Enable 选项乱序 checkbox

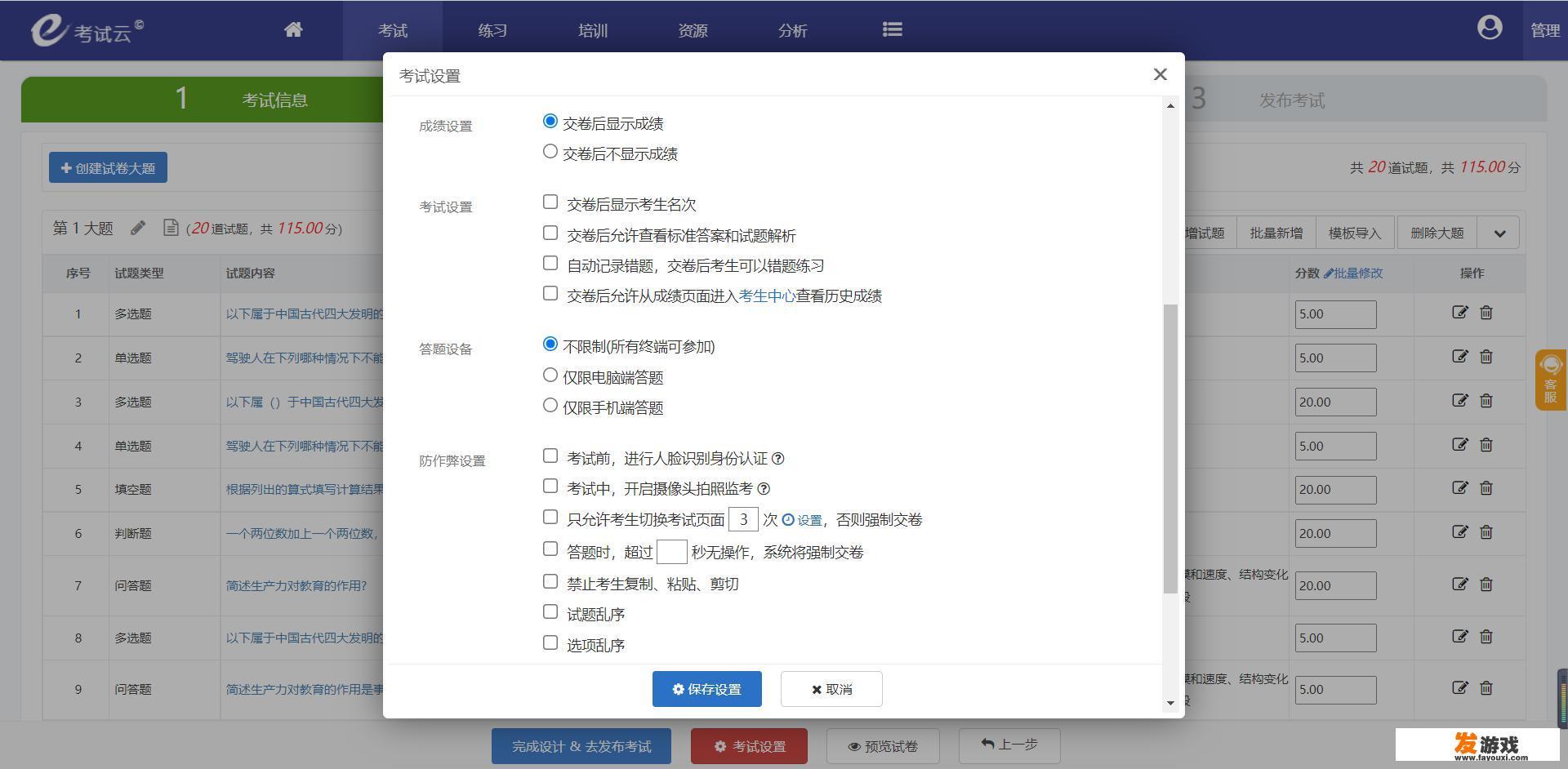pyautogui.click(x=550, y=643)
